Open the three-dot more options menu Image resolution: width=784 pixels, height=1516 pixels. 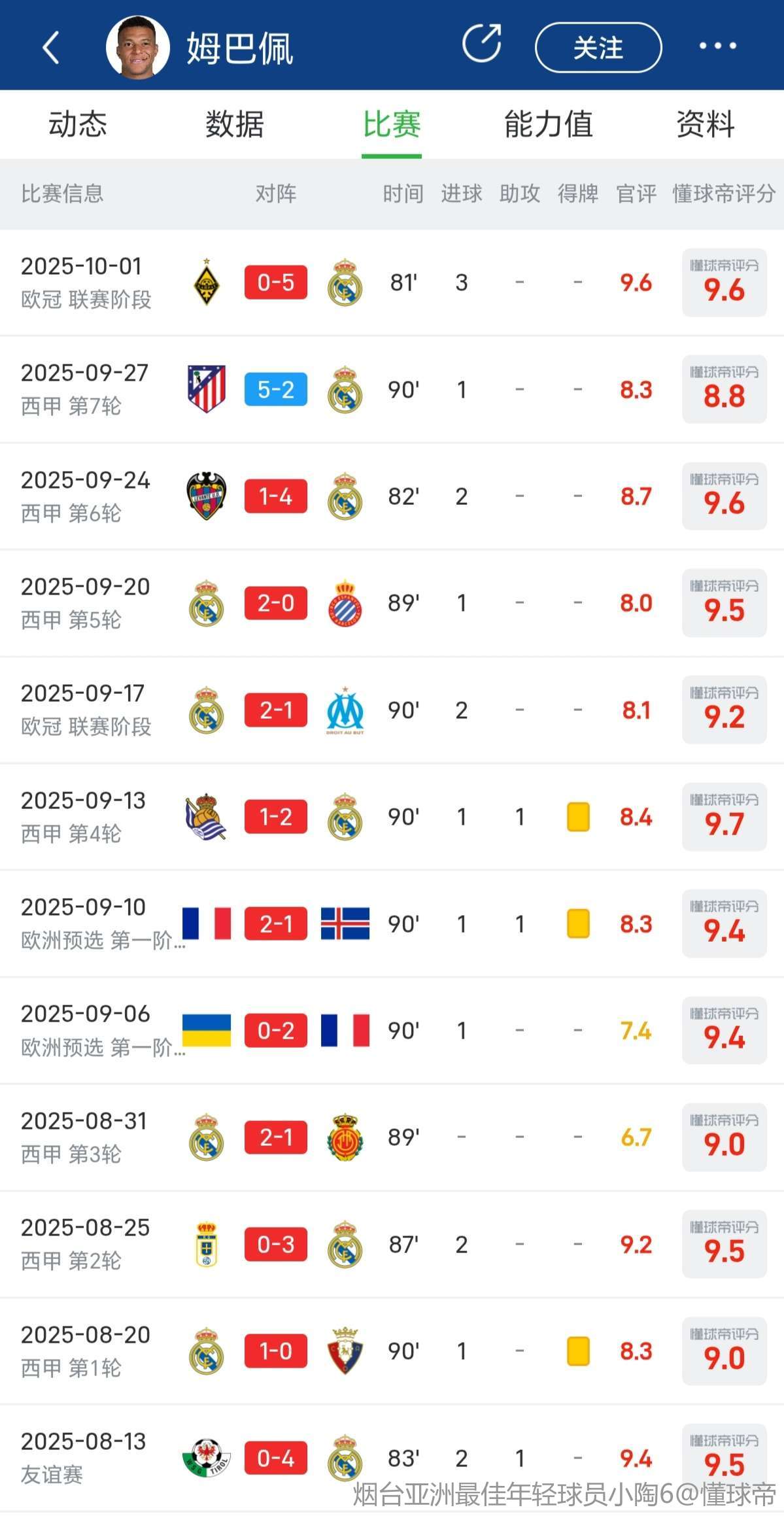point(717,46)
